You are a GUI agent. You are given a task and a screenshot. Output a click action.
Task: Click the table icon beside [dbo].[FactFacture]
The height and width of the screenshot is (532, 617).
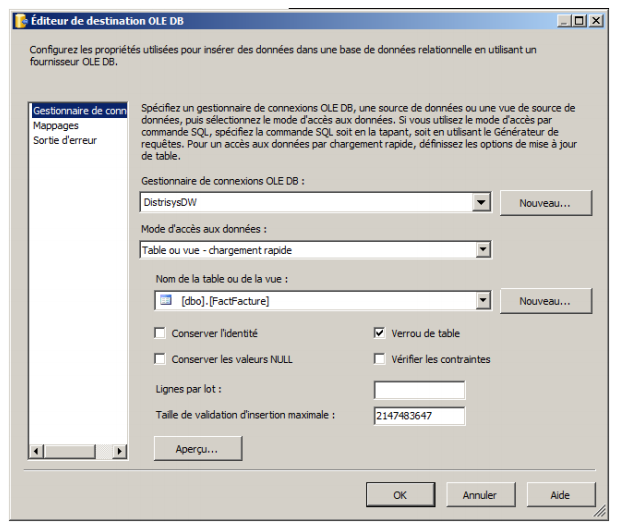(167, 300)
